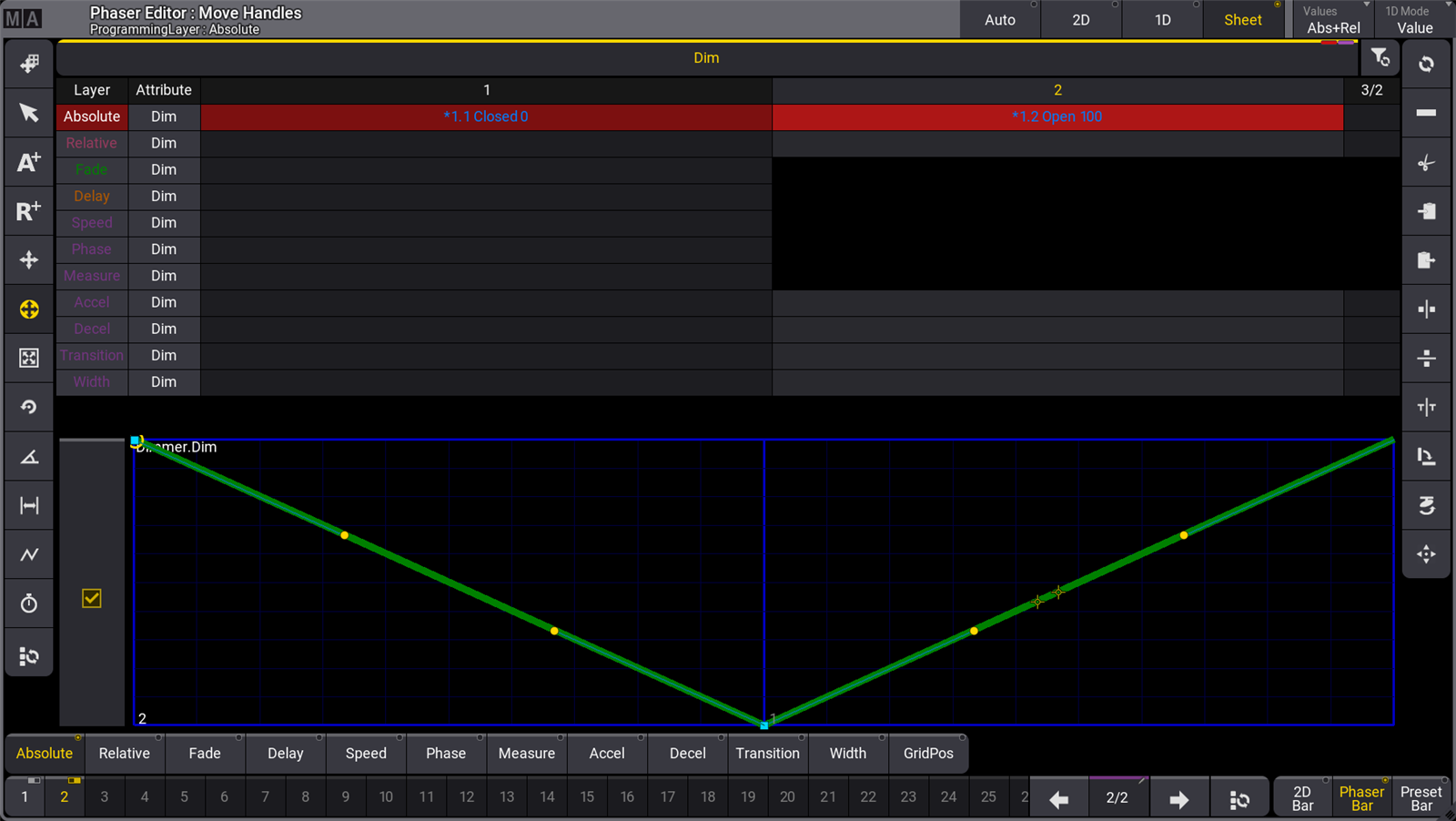Select the stopwatch timing tool
The width and height of the screenshot is (1456, 821).
pyautogui.click(x=29, y=603)
